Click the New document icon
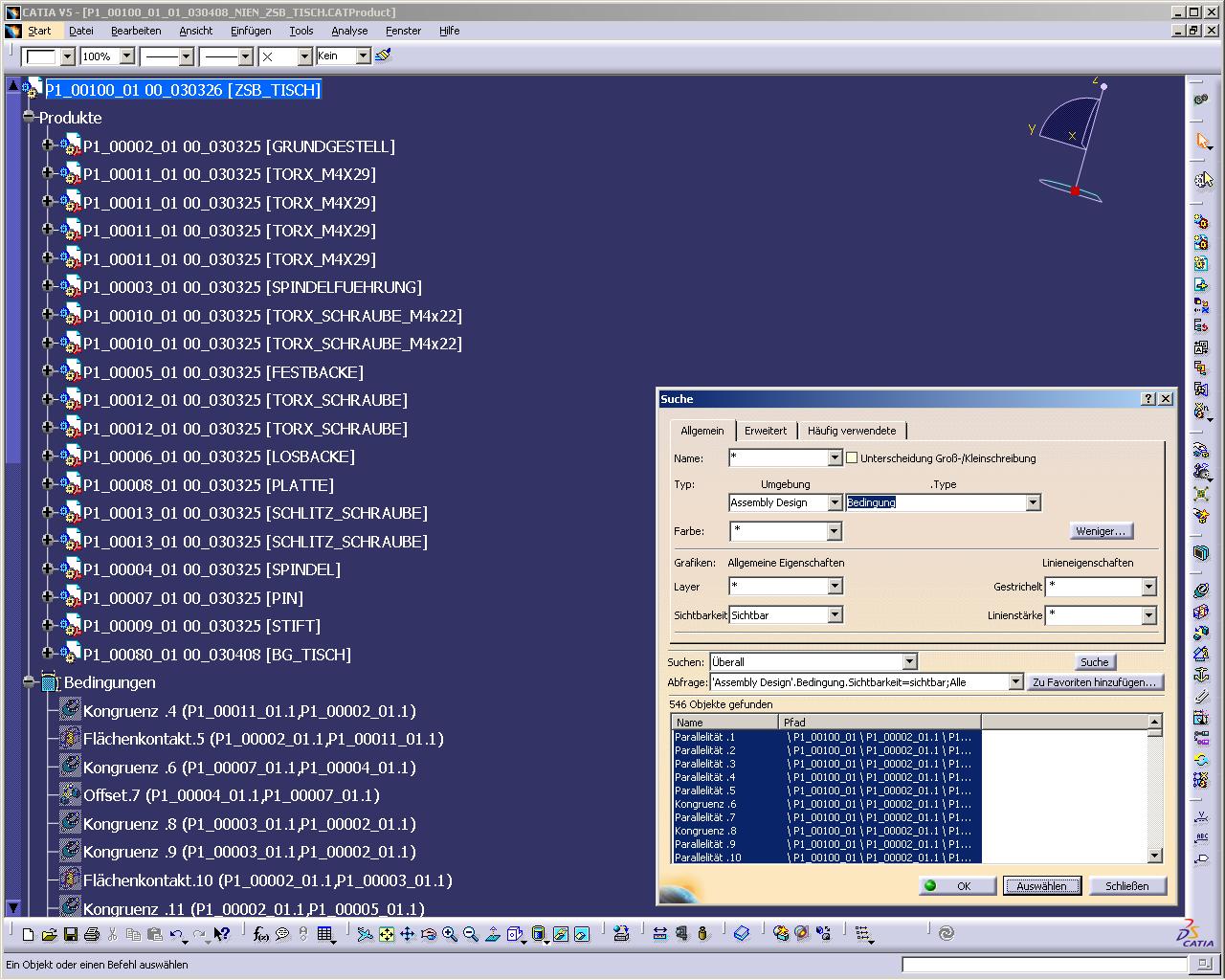 pos(28,934)
